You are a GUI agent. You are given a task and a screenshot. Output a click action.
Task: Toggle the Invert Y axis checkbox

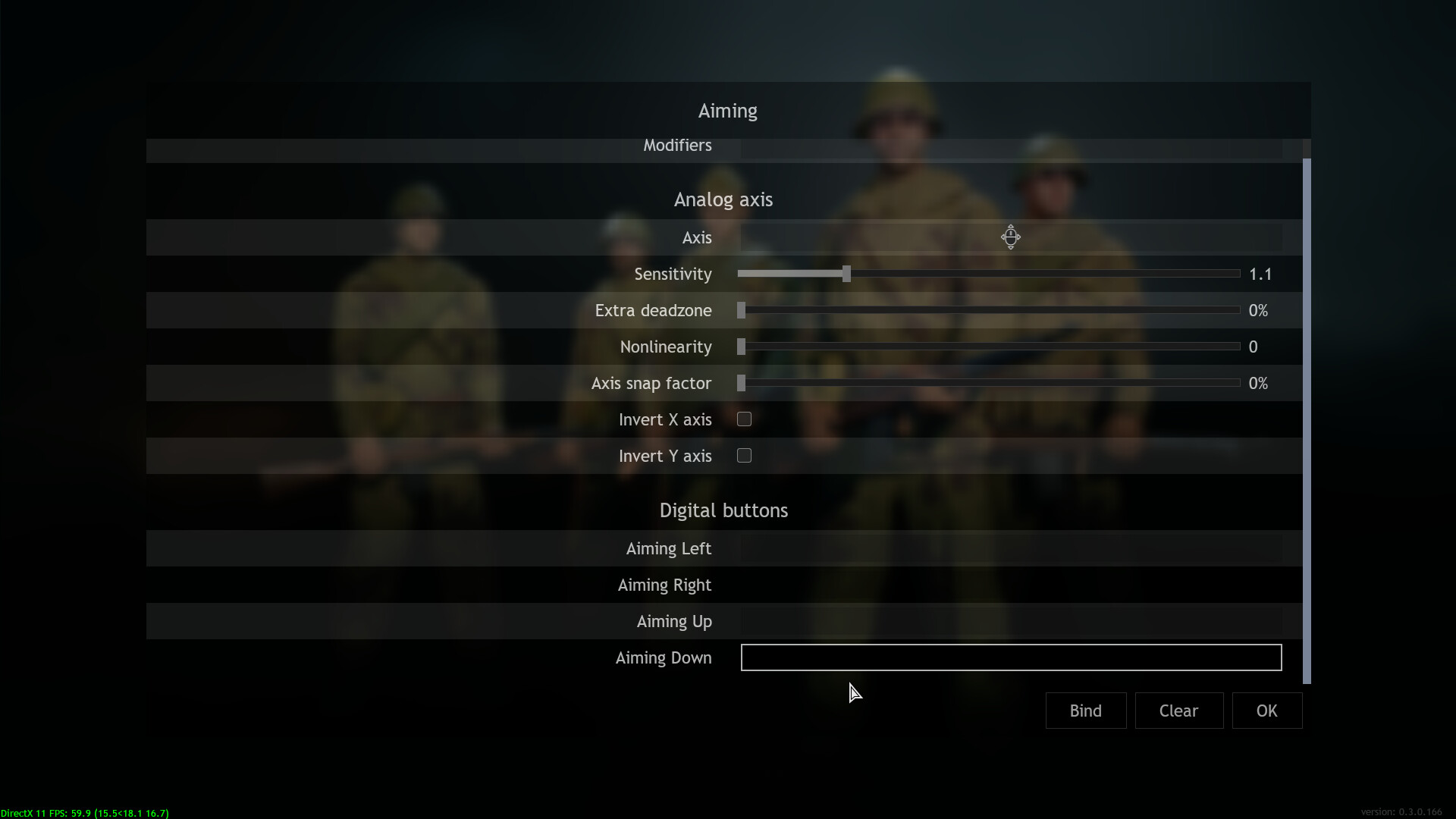pos(744,456)
